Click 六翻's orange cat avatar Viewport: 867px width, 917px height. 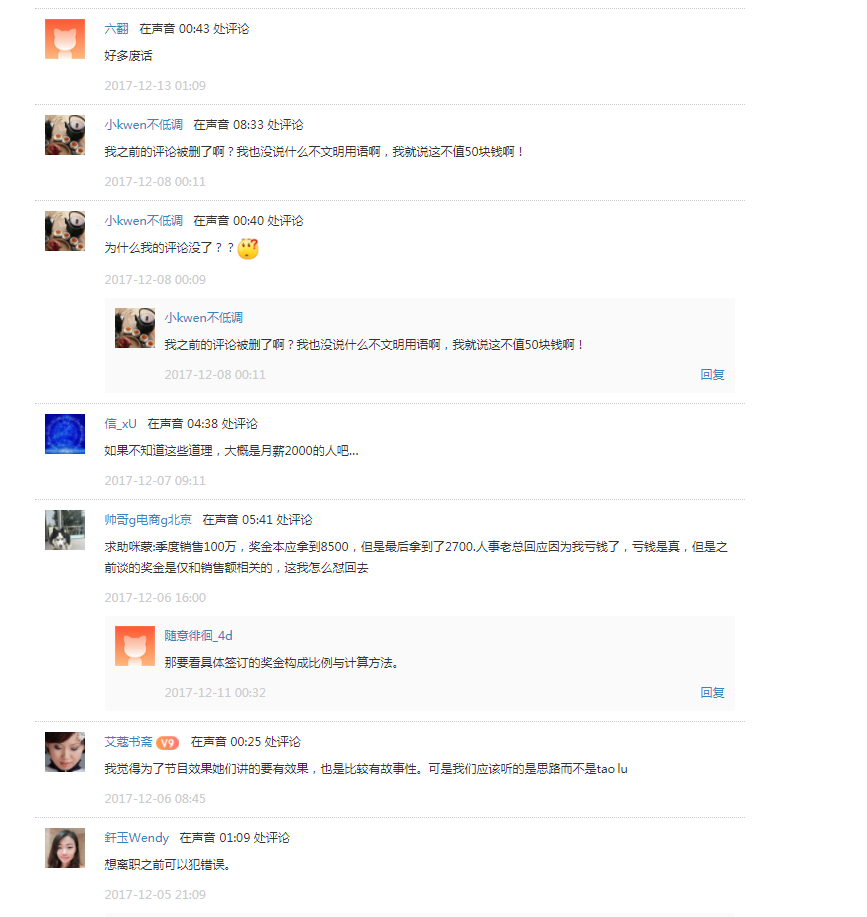[65, 39]
